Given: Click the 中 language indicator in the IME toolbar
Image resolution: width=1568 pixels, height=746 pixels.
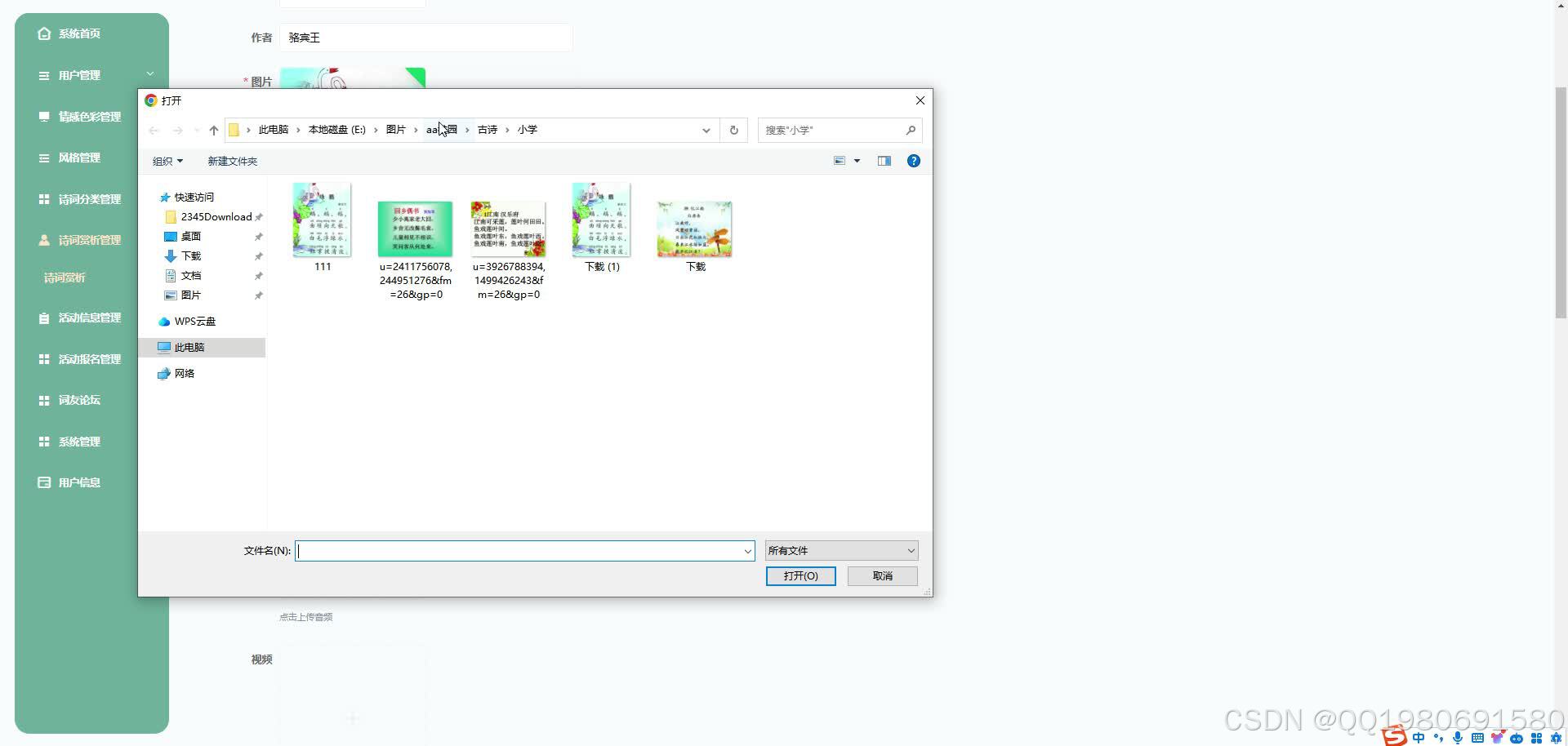Looking at the screenshot, I should click(1419, 738).
